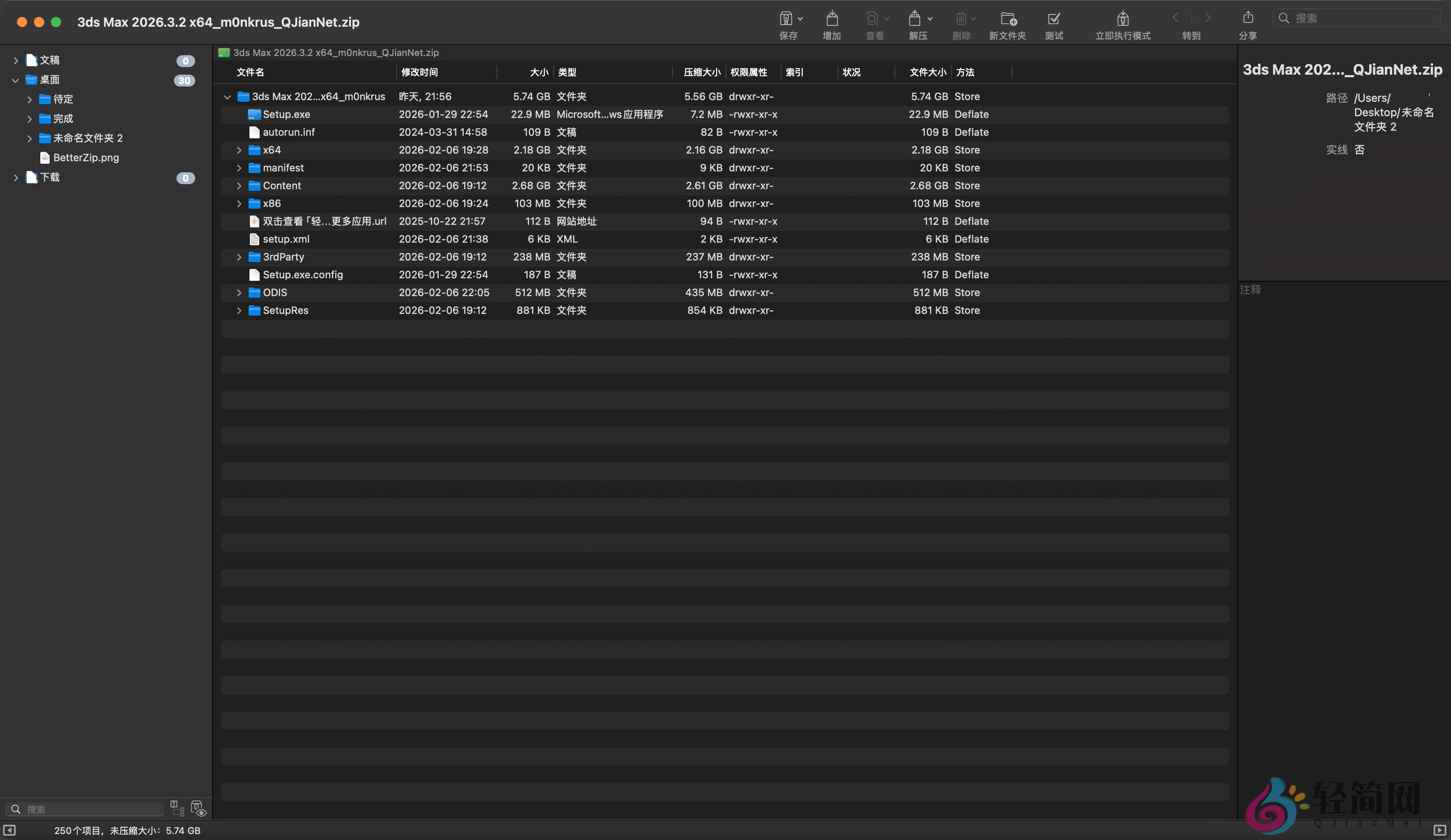Sort by 压缩大小 column header
The image size is (1451, 840).
click(x=701, y=73)
